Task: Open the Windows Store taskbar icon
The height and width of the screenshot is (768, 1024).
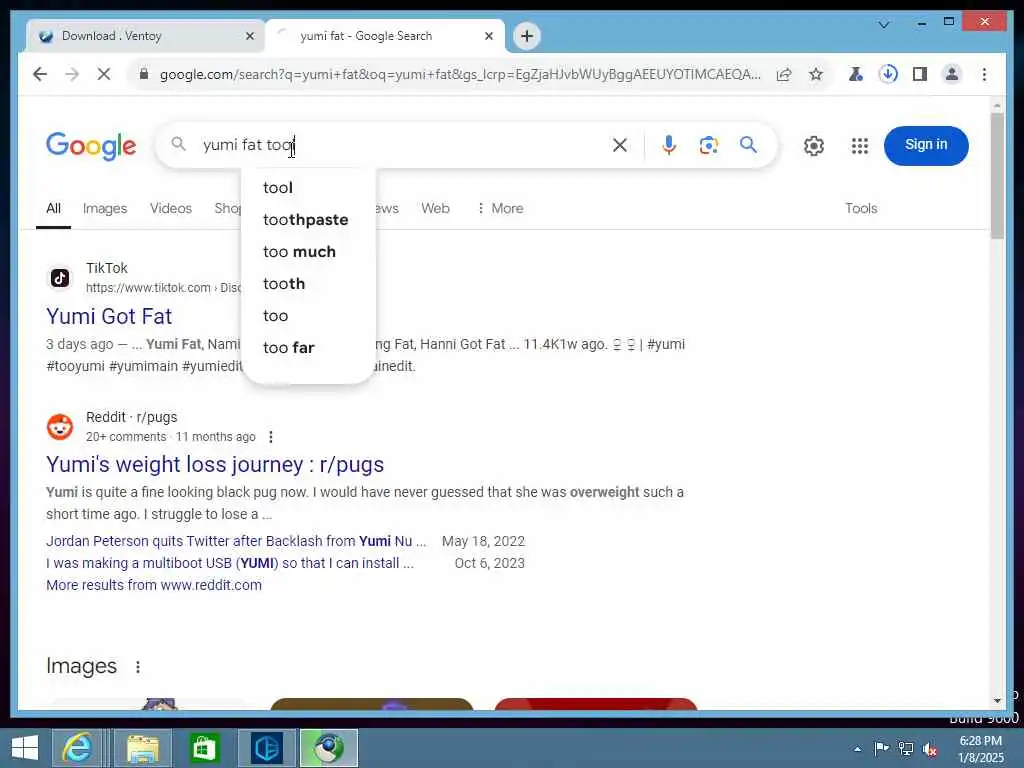Action: 204,748
